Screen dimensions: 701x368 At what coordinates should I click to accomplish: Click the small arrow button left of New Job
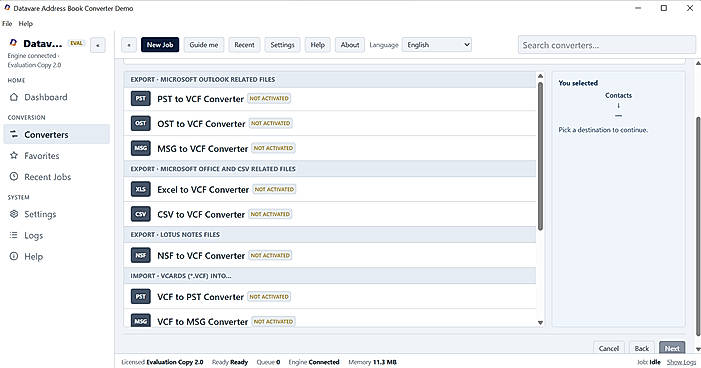coord(129,45)
